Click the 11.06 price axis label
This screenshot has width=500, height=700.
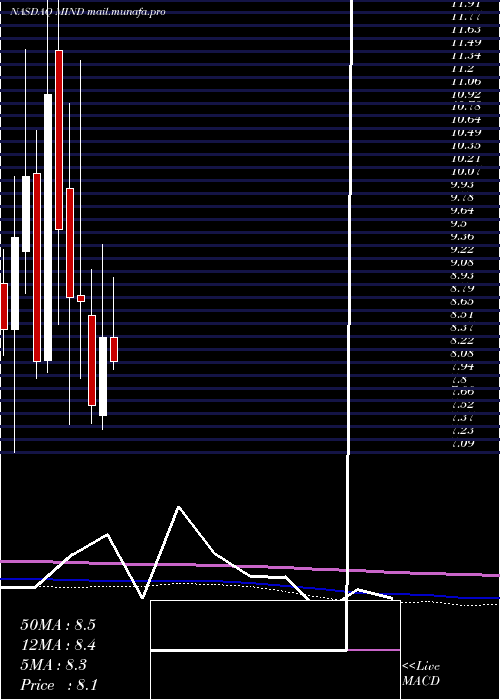466,81
